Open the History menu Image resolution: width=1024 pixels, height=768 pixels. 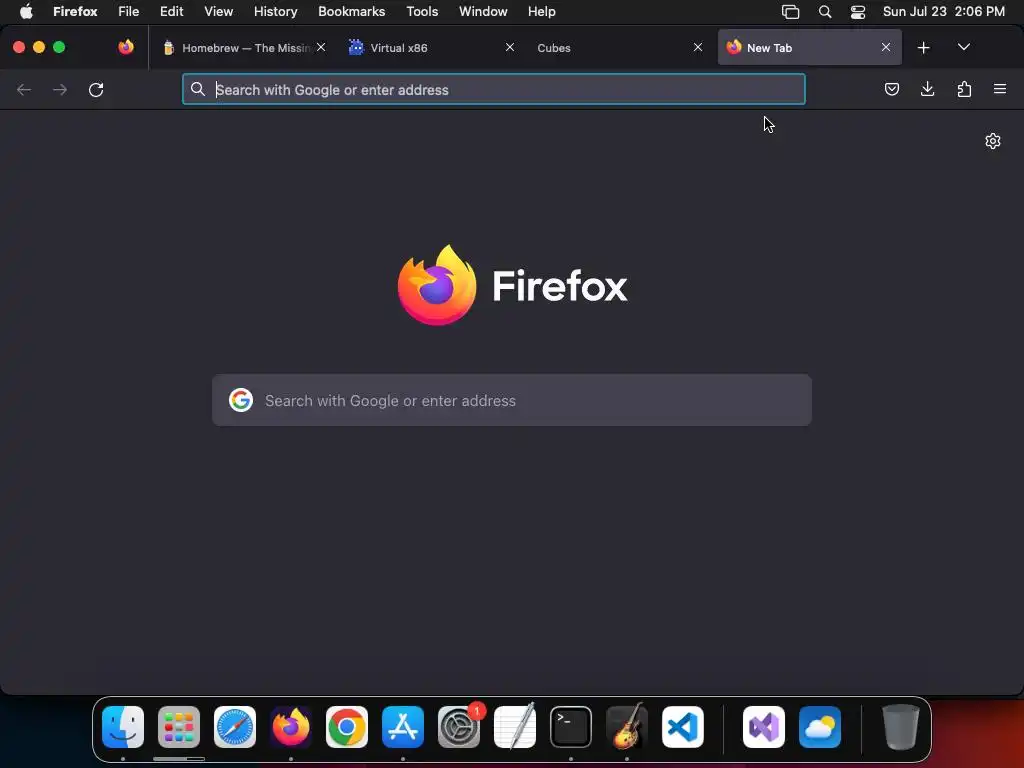[x=275, y=12]
